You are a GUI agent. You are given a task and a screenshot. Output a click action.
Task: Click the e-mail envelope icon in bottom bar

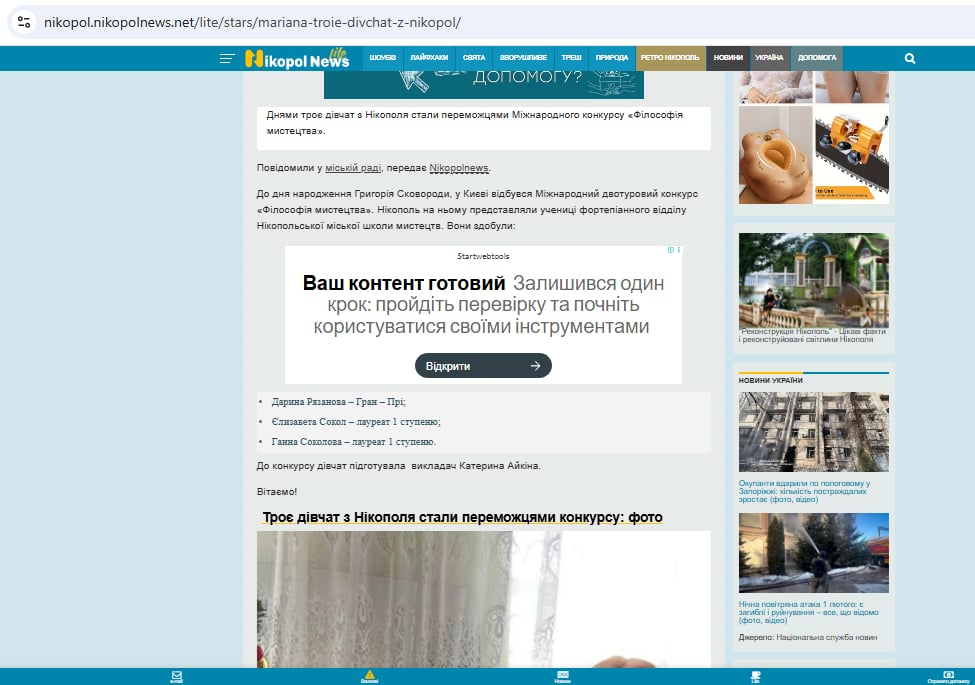176,675
